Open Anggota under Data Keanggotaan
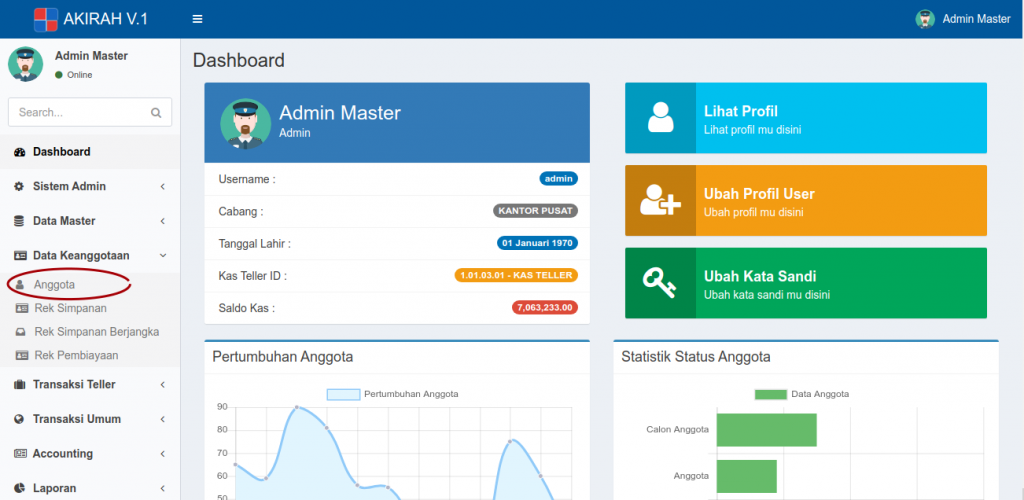Viewport: 1024px width, 500px height. coord(54,285)
